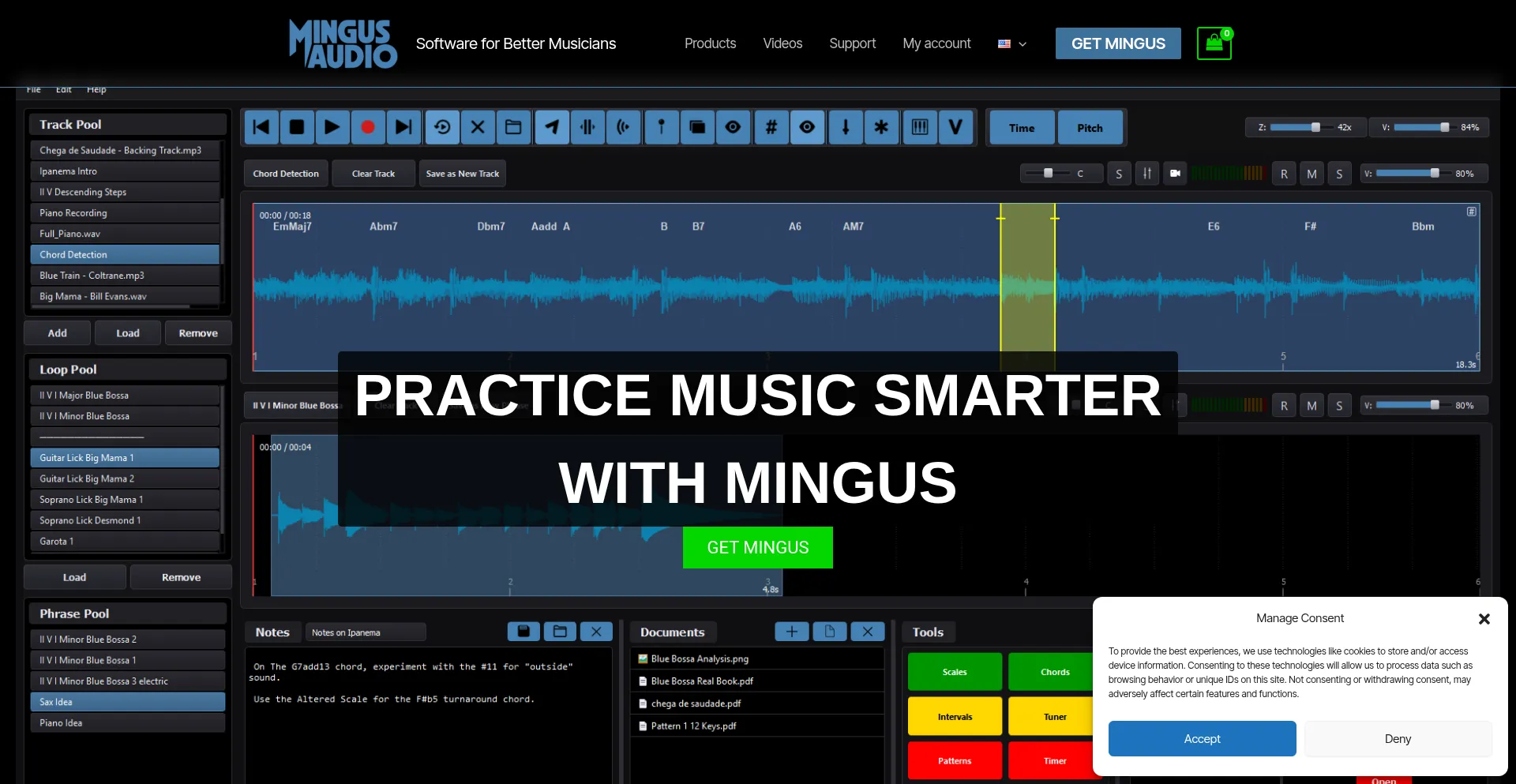The width and height of the screenshot is (1516, 784).
Task: Toggle the S button beside M on upper track
Action: (x=1339, y=174)
